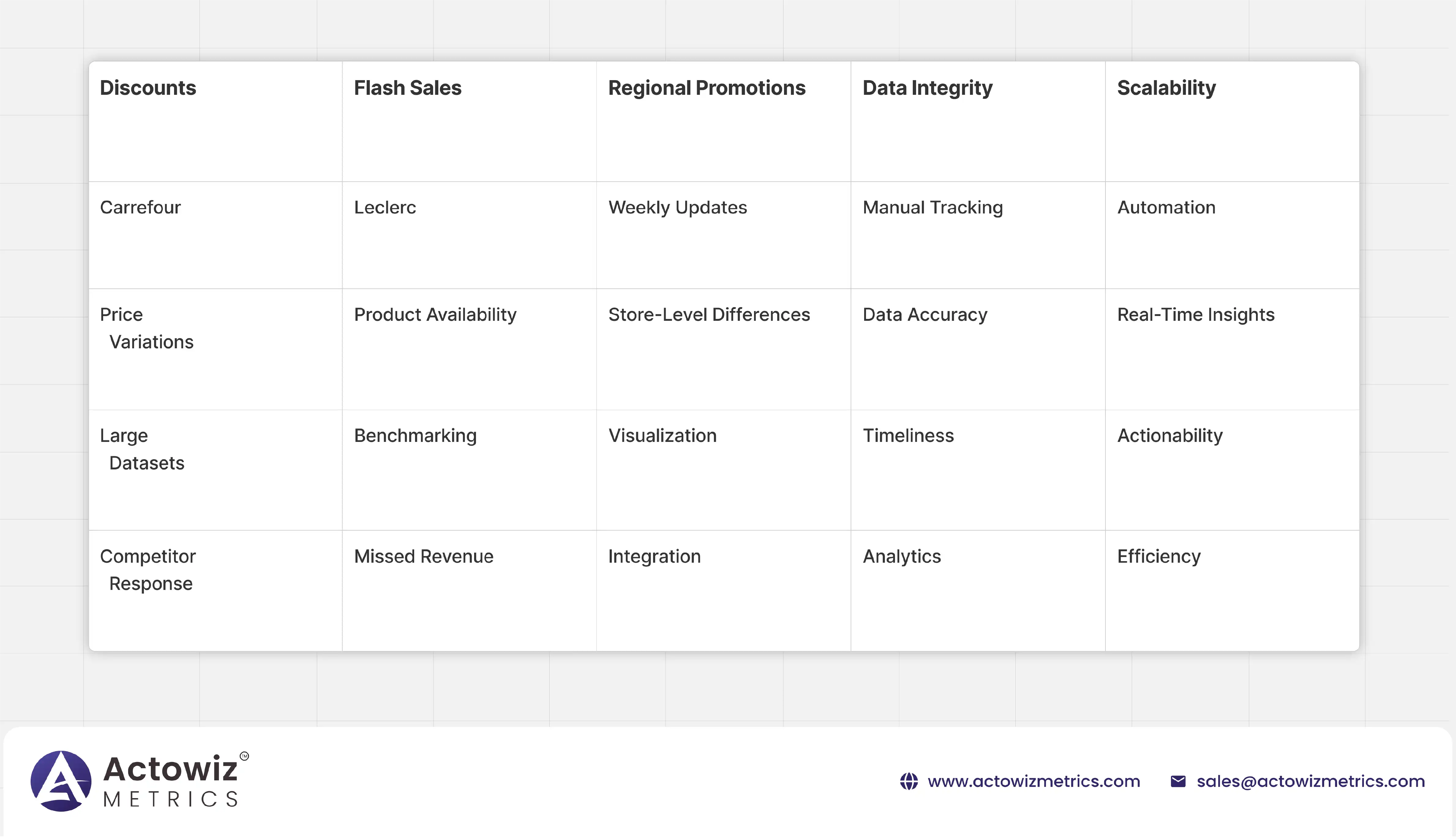Select the Flash Sales column header
This screenshot has width=1456, height=837.
407,88
